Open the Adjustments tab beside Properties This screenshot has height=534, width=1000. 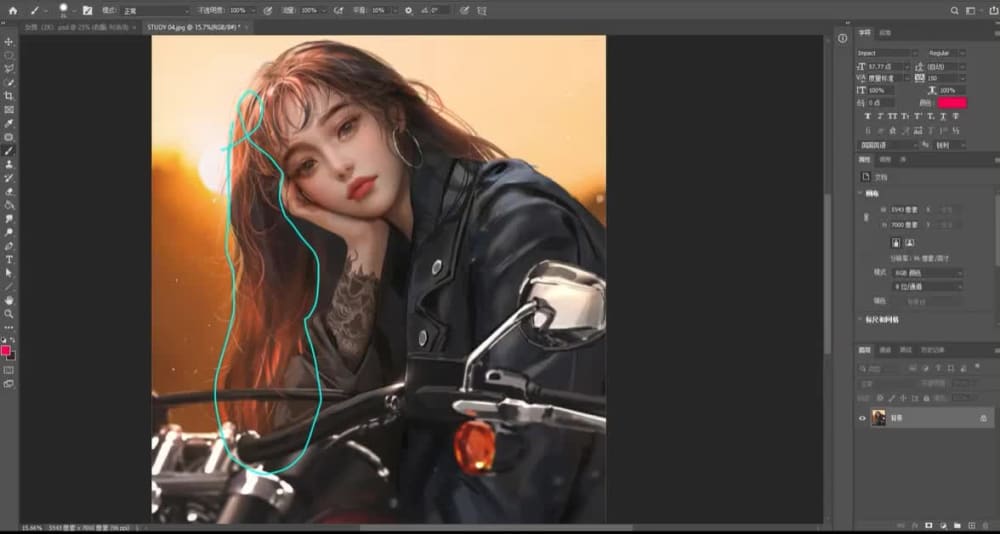(x=885, y=159)
